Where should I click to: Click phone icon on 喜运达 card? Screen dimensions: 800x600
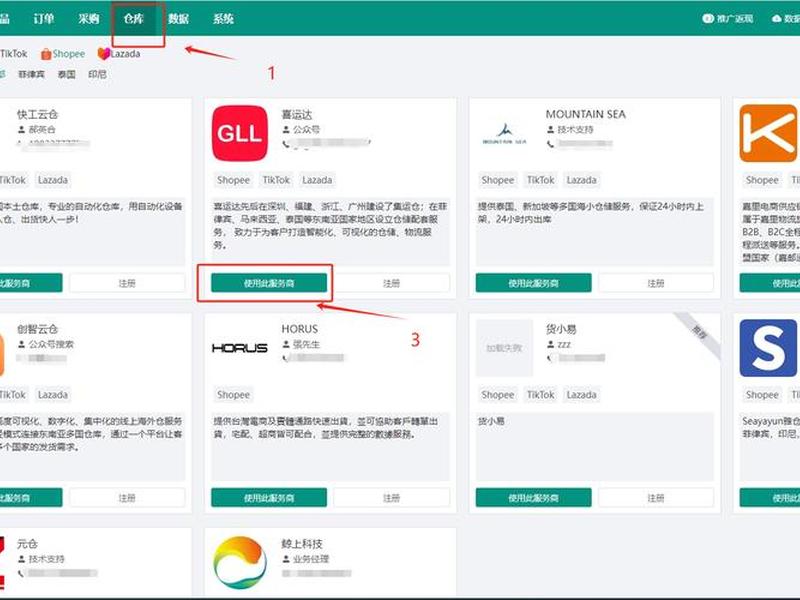pyautogui.click(x=286, y=144)
